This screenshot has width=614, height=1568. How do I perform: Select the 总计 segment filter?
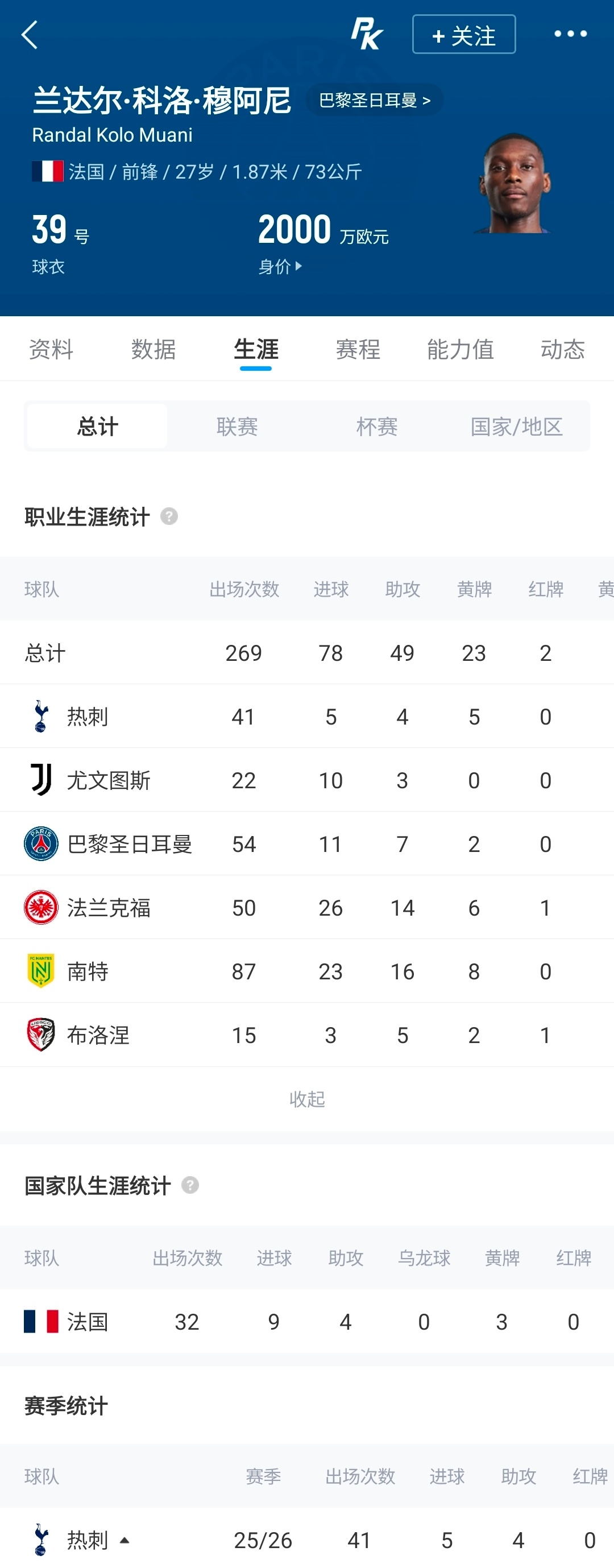(97, 426)
